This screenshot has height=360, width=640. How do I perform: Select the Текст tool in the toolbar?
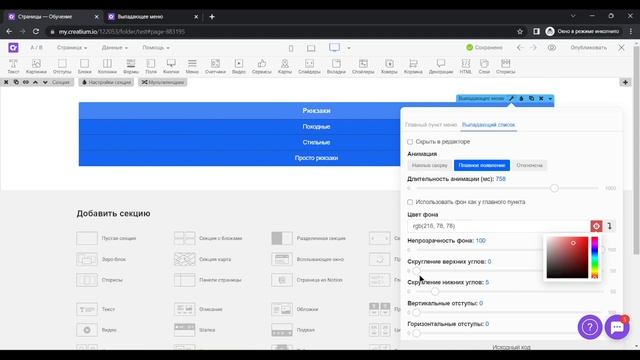pos(13,66)
